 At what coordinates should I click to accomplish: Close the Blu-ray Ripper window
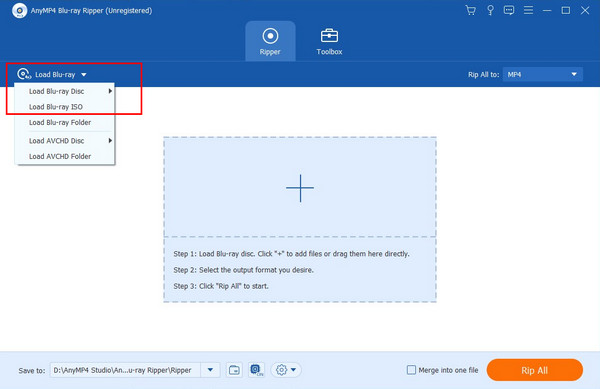[x=585, y=10]
